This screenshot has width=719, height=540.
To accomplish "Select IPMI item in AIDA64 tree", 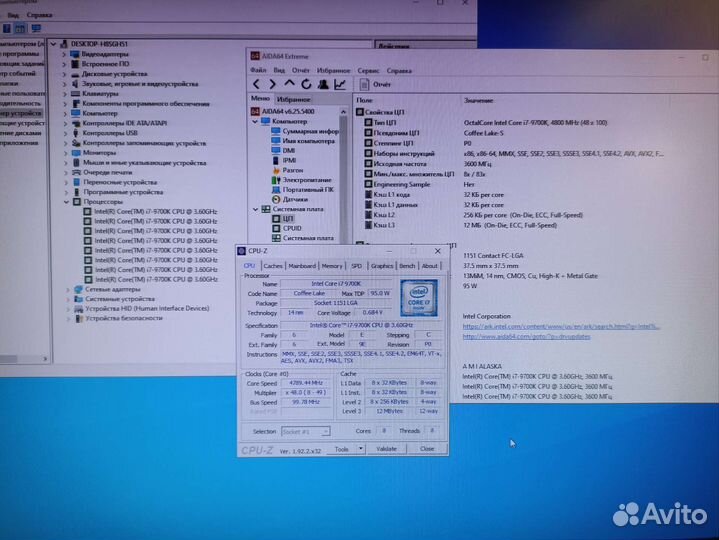I will pyautogui.click(x=284, y=160).
